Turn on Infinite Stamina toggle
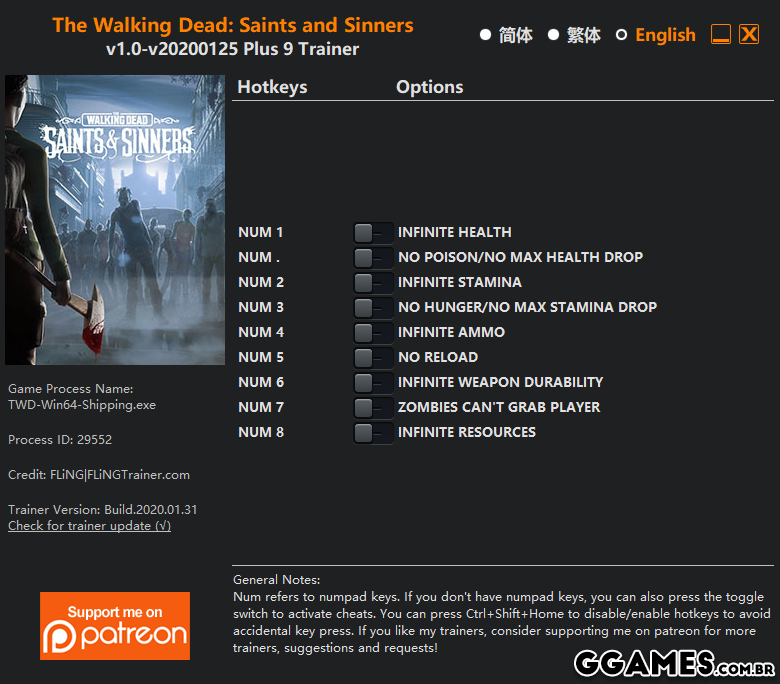This screenshot has width=780, height=684. (373, 283)
